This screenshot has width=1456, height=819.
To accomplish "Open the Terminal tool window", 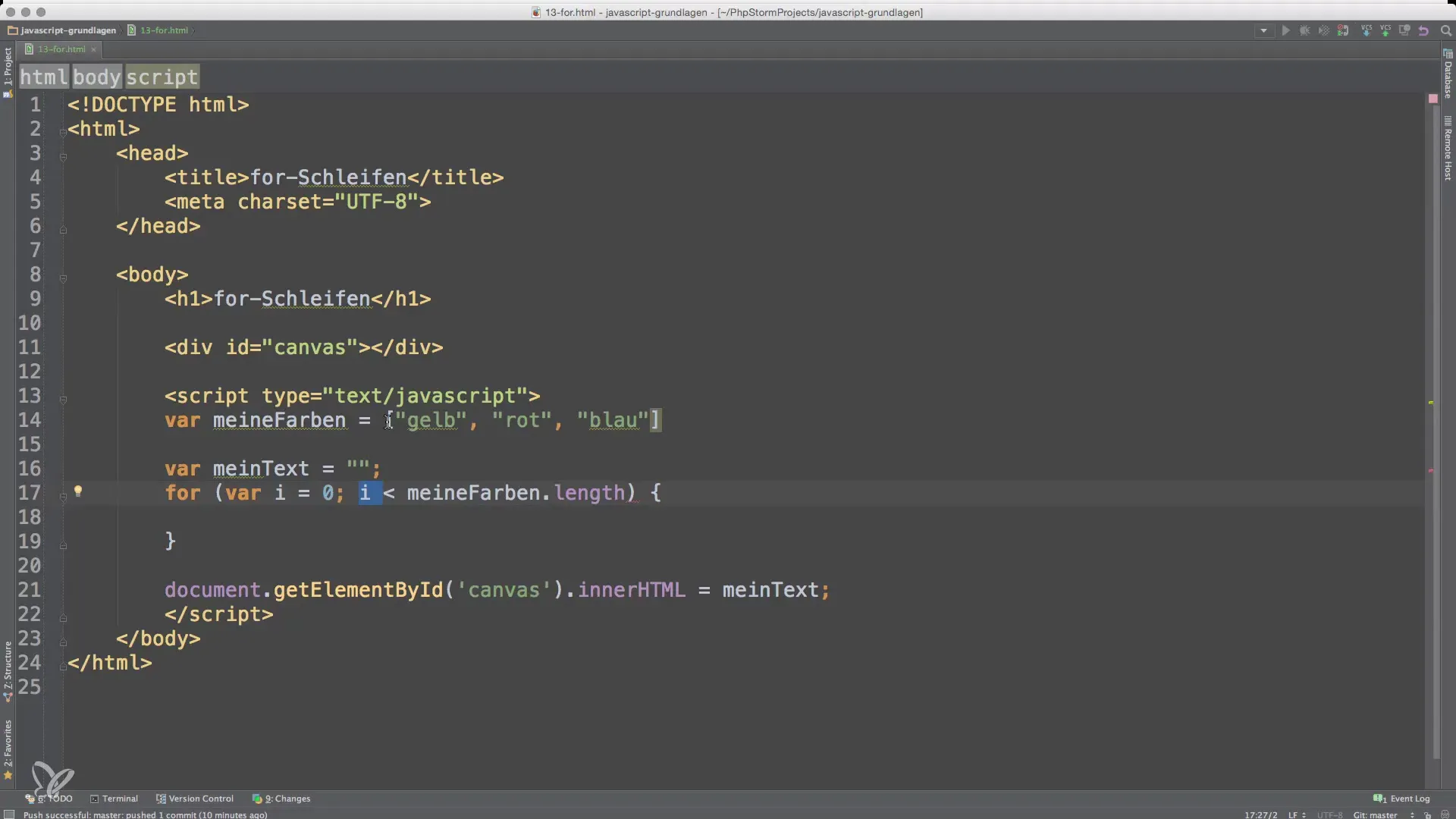I will click(x=114, y=799).
